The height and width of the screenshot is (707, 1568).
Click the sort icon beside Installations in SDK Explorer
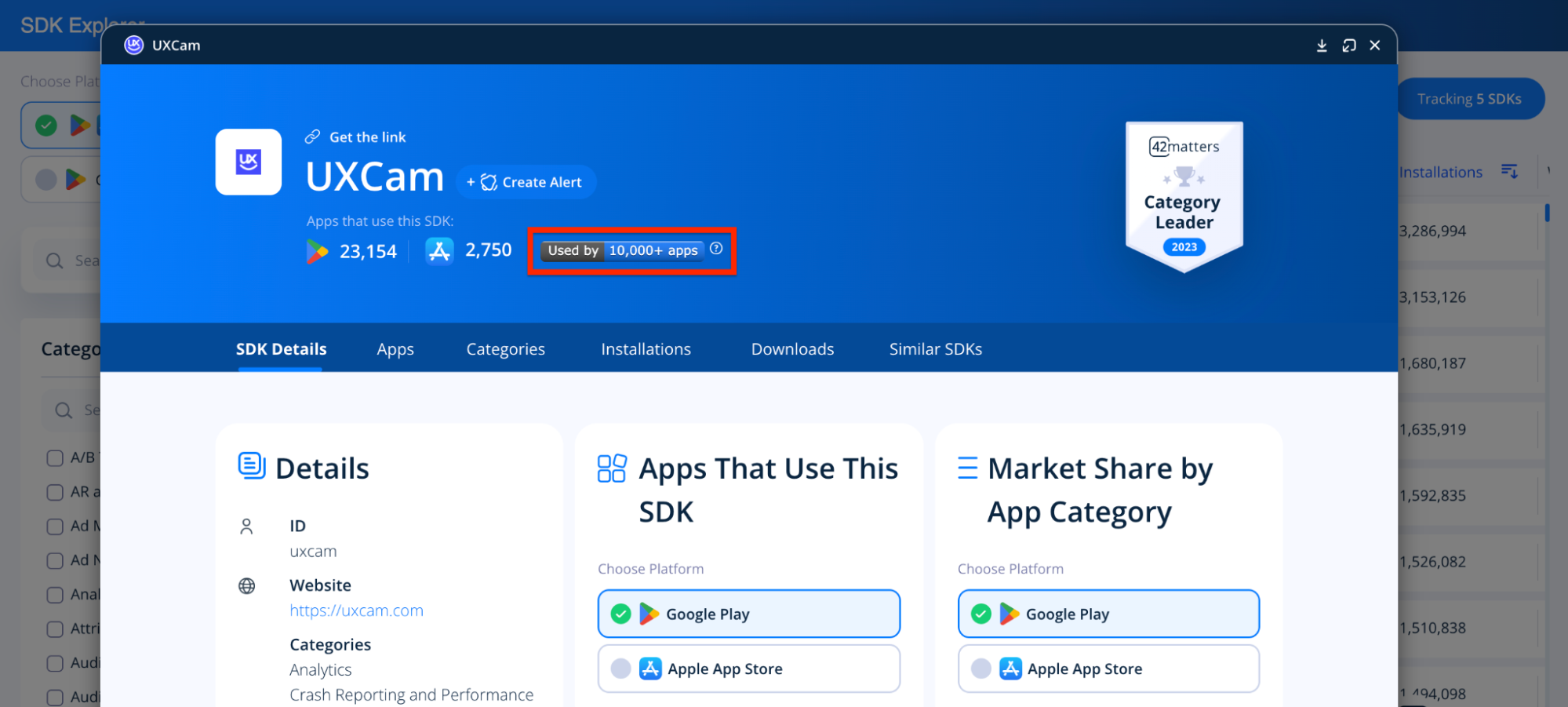click(1510, 171)
